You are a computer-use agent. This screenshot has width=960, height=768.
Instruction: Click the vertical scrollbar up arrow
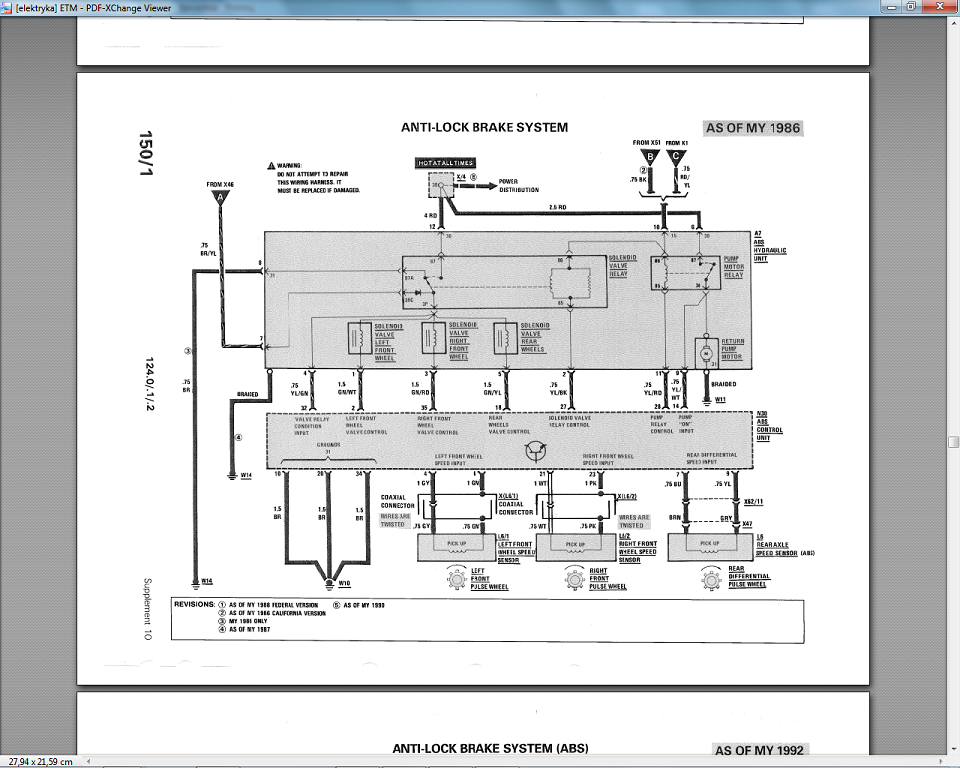[953, 24]
